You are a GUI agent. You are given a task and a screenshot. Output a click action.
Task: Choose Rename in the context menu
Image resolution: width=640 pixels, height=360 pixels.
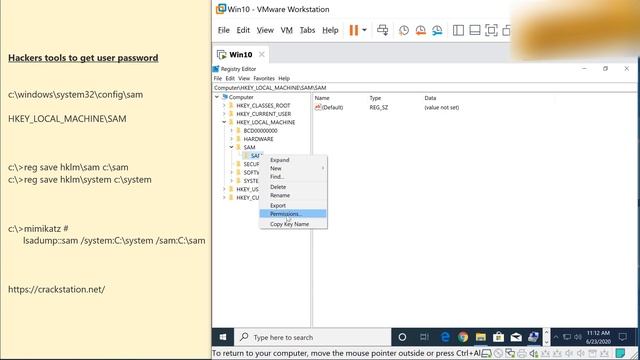click(293, 196)
